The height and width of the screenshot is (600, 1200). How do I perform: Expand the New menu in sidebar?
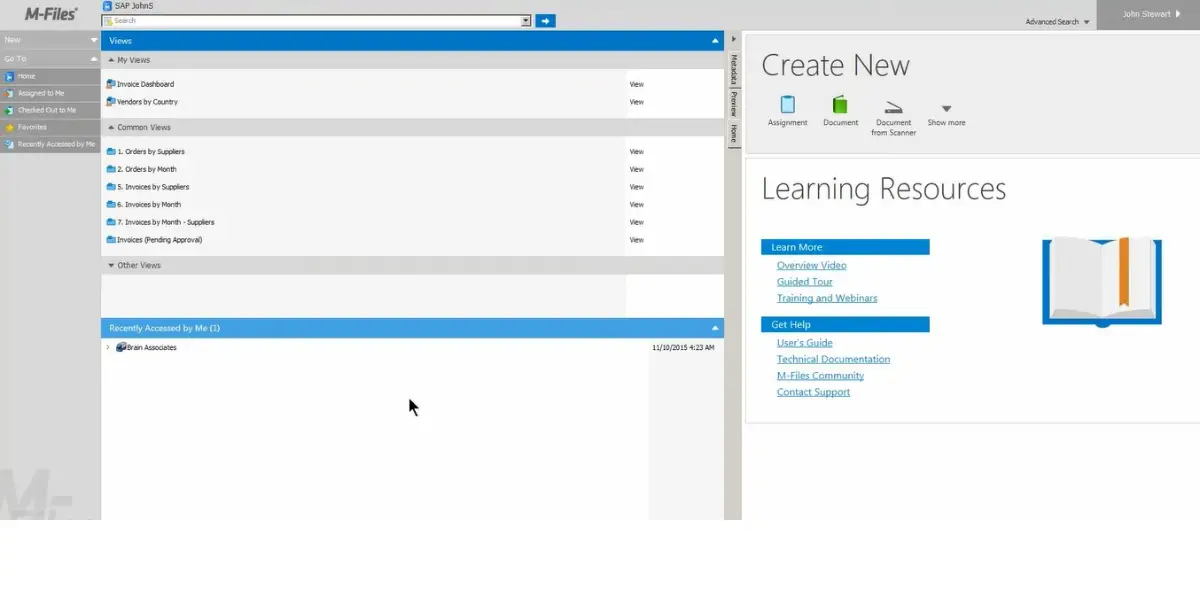pos(50,40)
